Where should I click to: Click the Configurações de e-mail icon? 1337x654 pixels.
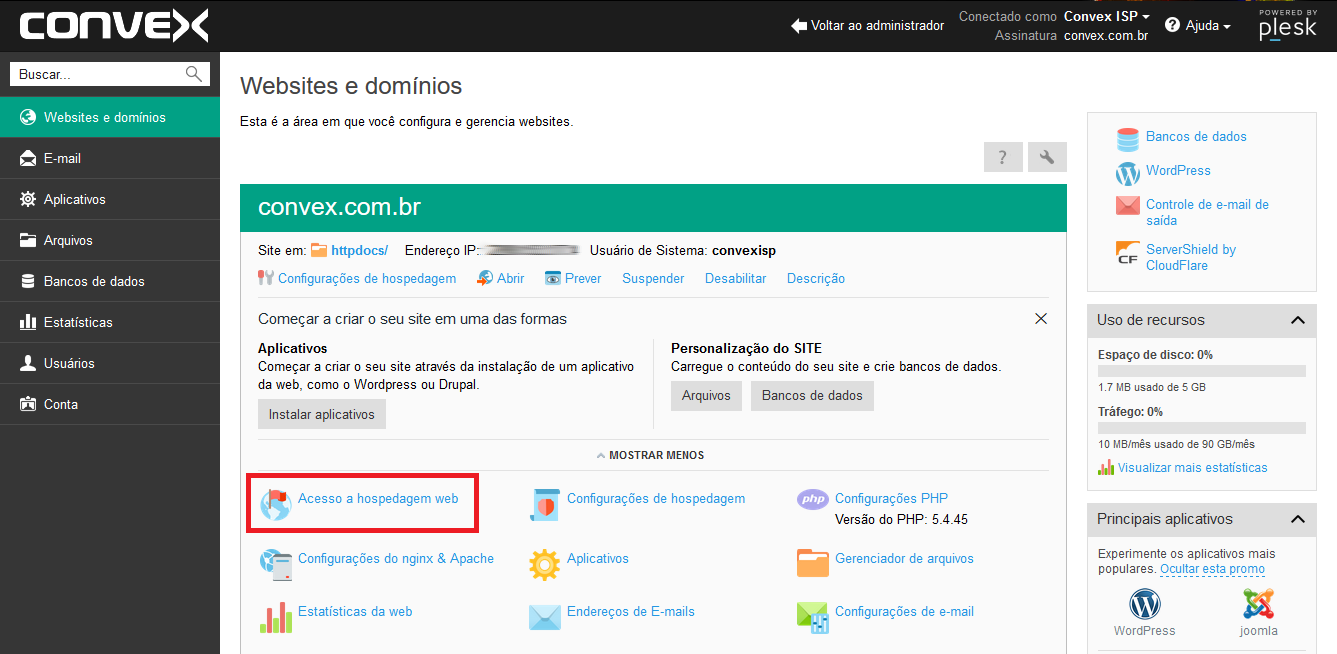click(x=813, y=618)
